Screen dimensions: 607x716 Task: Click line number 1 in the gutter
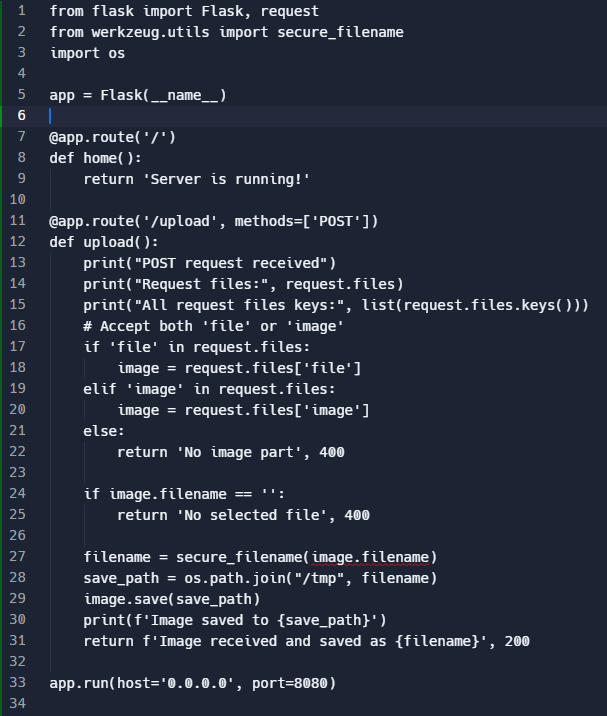click(21, 11)
